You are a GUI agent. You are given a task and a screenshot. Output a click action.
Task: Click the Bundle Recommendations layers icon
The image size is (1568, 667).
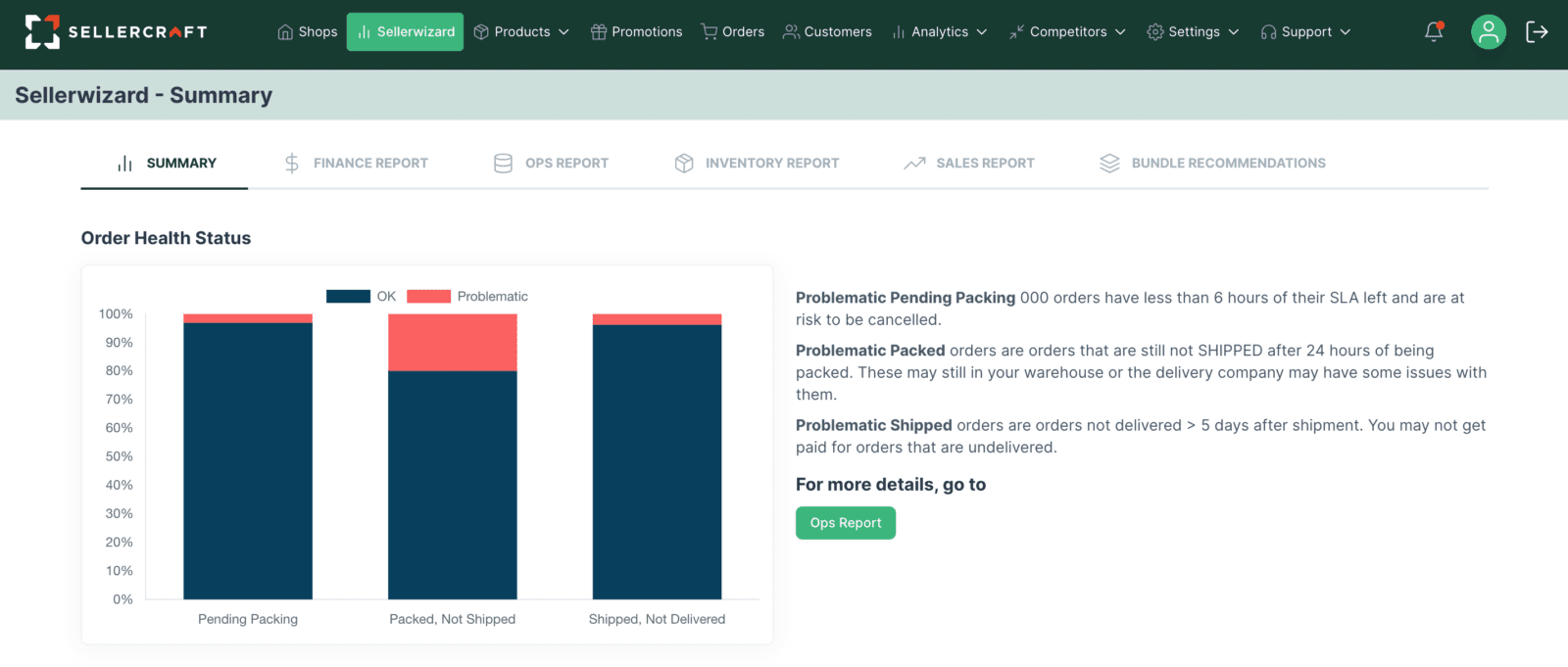(1109, 164)
